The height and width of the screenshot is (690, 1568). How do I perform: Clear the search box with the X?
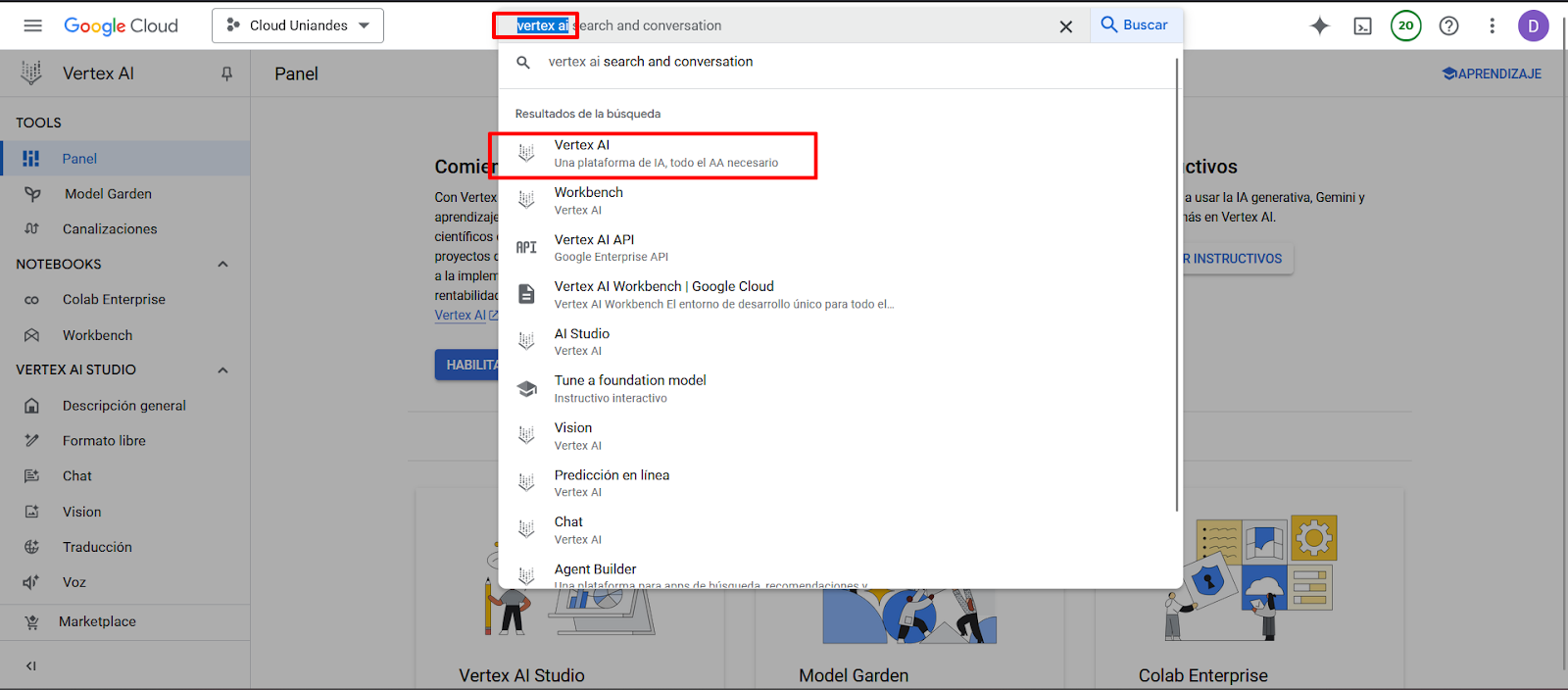point(1066,26)
